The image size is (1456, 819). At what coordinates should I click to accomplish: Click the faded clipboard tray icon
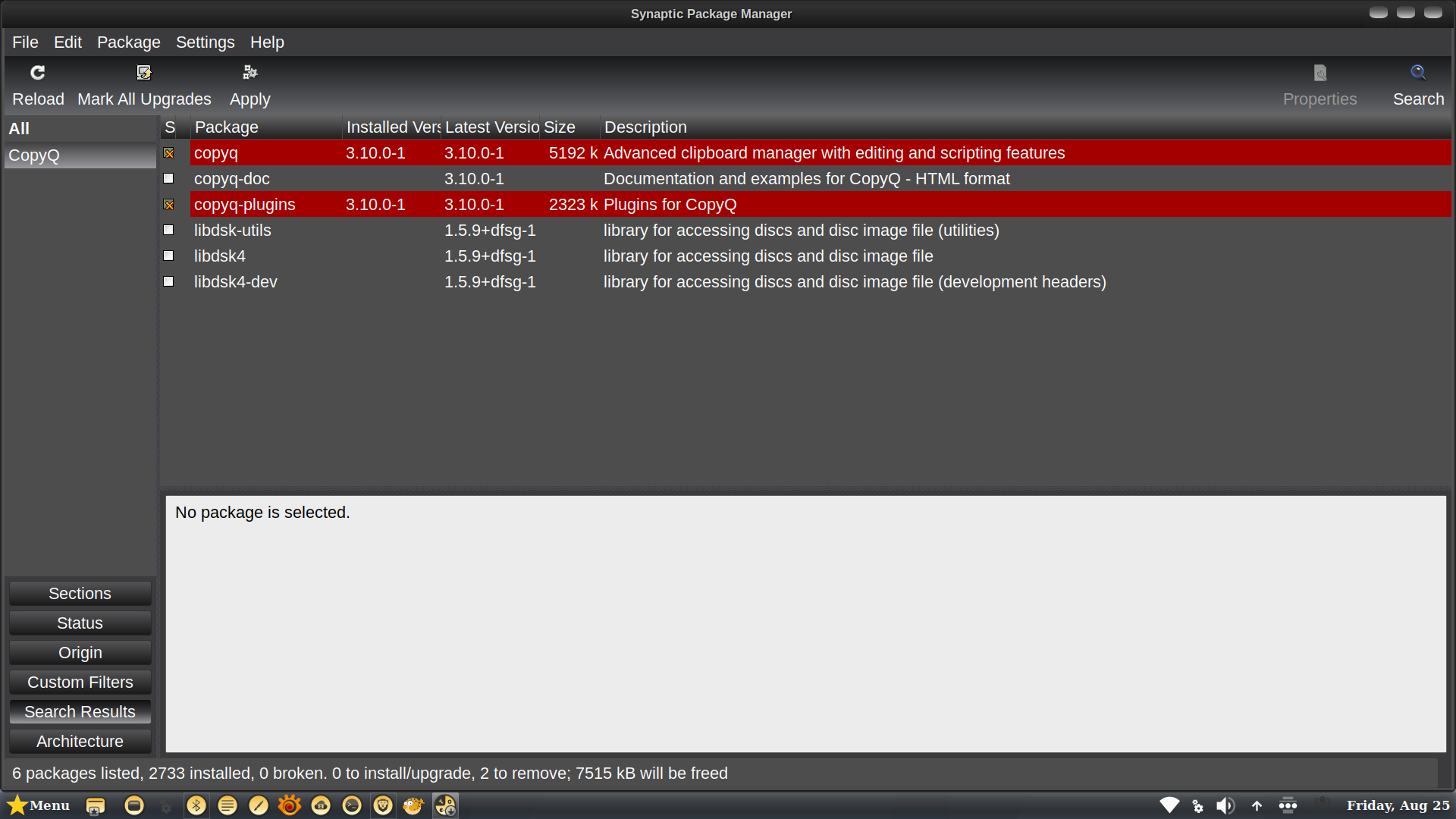[x=1321, y=803]
